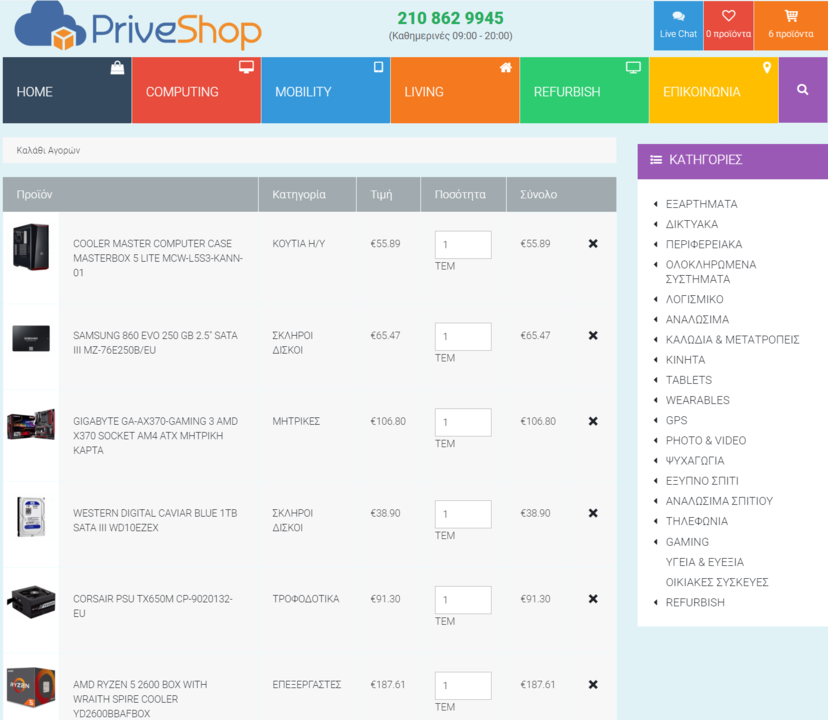The width and height of the screenshot is (828, 720).
Task: Edit quantity for Cooler Master case
Action: (x=463, y=245)
